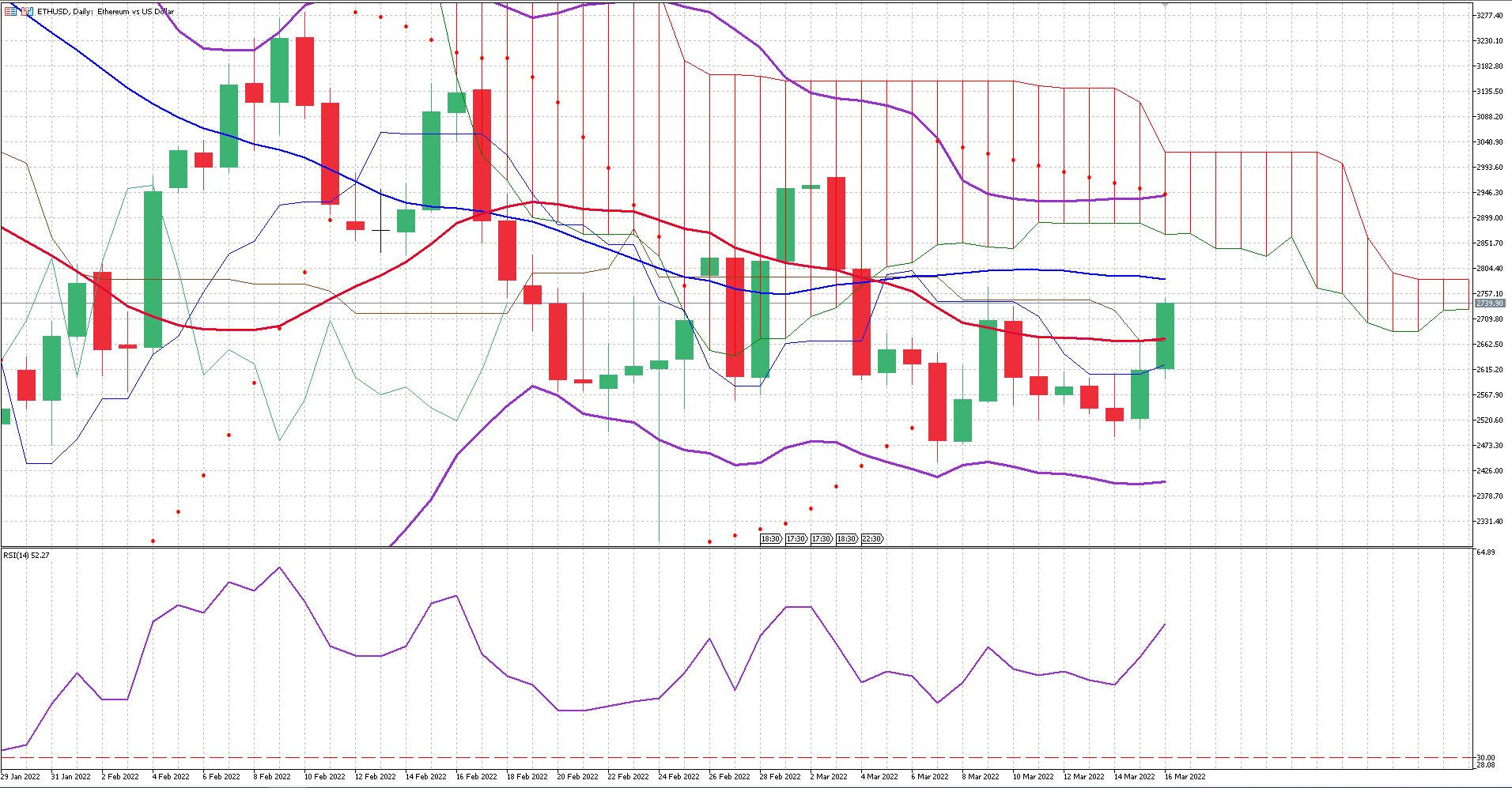1512x788 pixels.
Task: Click the latest green candle on 16 Mar
Action: coord(1165,336)
